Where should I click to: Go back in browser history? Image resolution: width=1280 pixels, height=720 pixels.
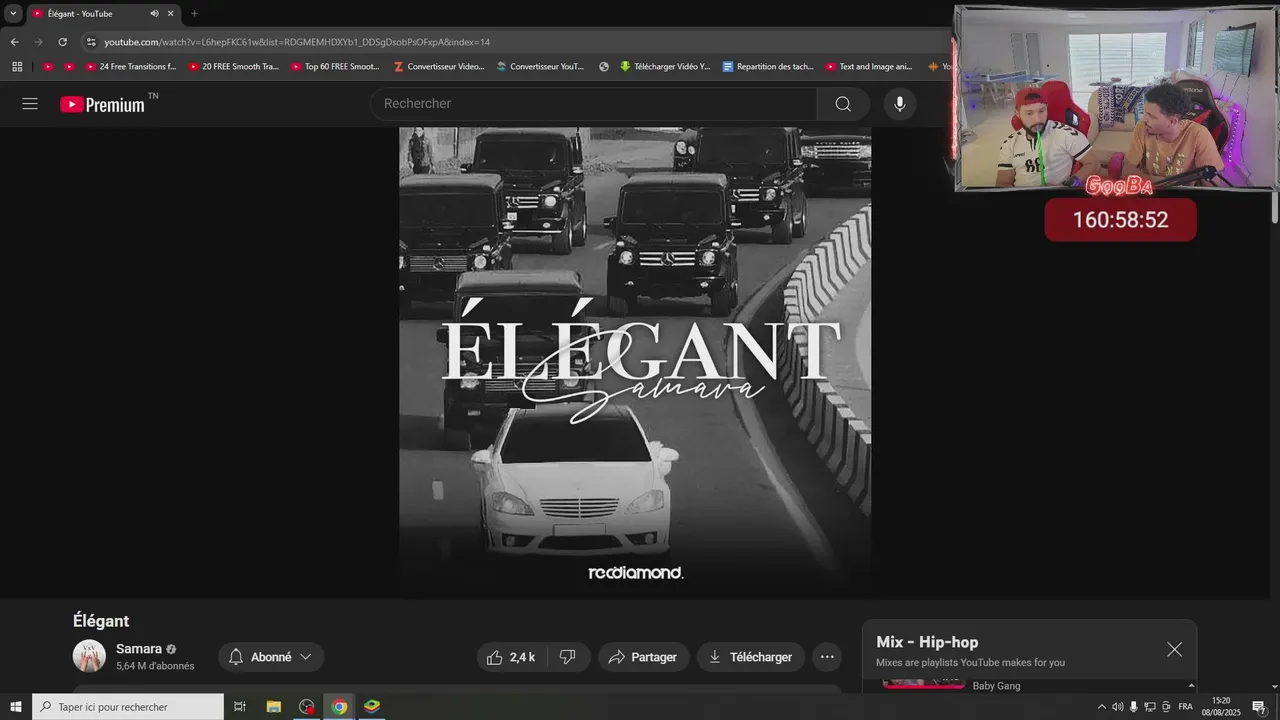pos(15,42)
